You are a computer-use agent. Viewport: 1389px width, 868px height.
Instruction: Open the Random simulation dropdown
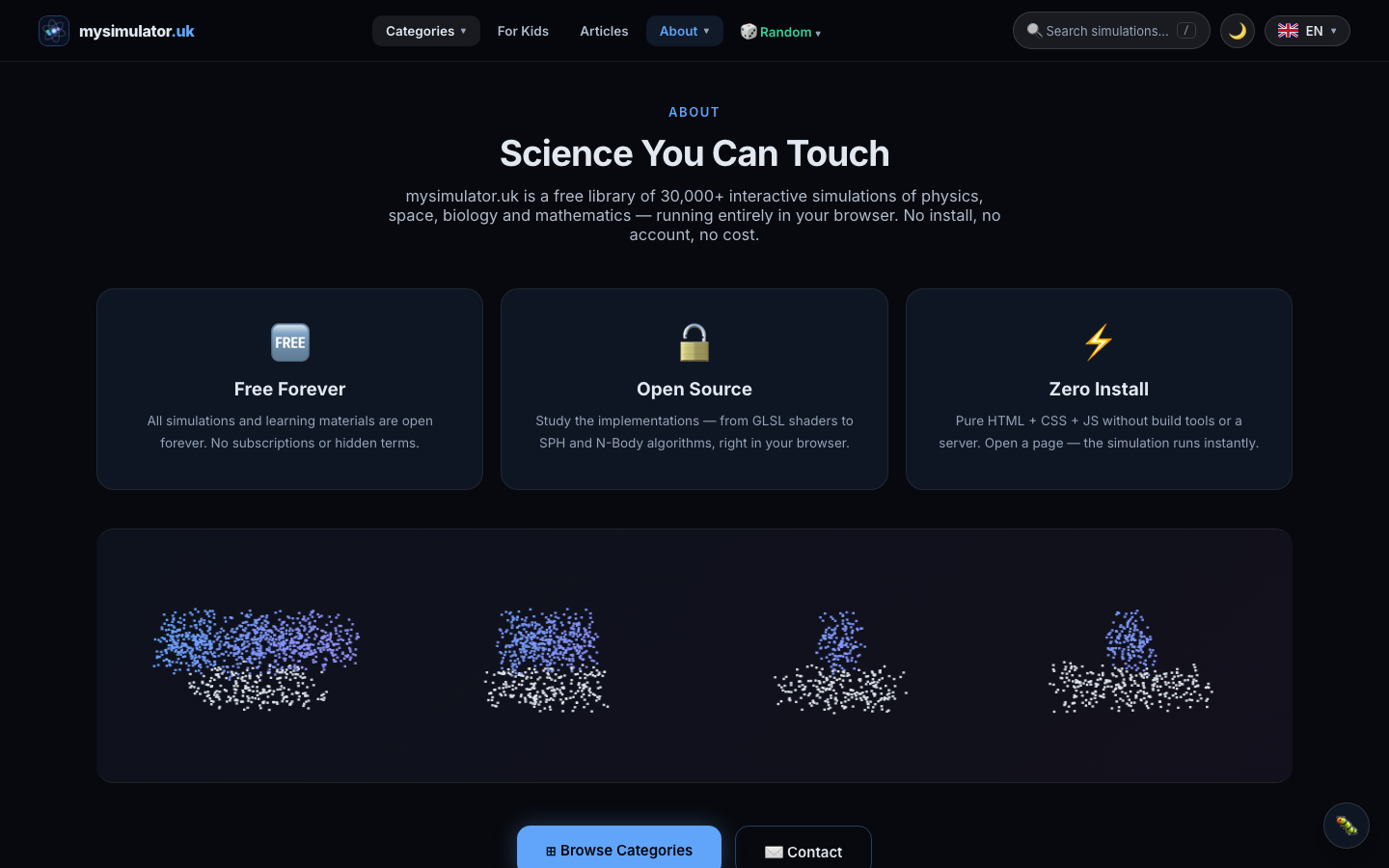(x=781, y=32)
